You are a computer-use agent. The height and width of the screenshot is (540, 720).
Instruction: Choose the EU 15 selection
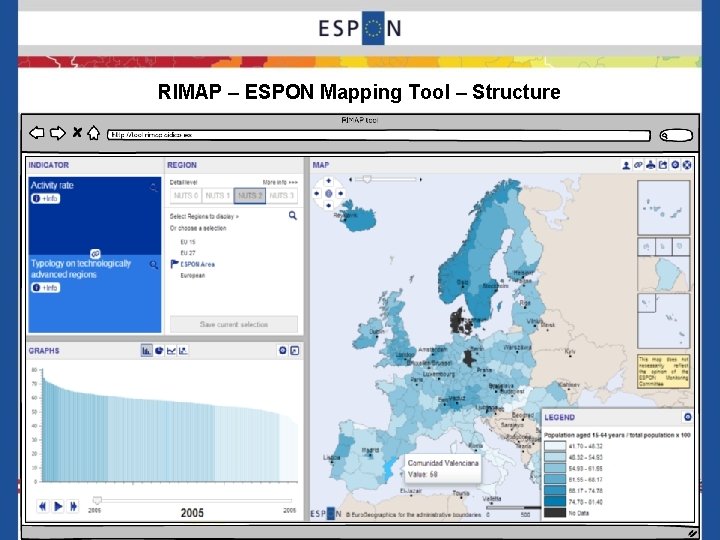[188, 242]
